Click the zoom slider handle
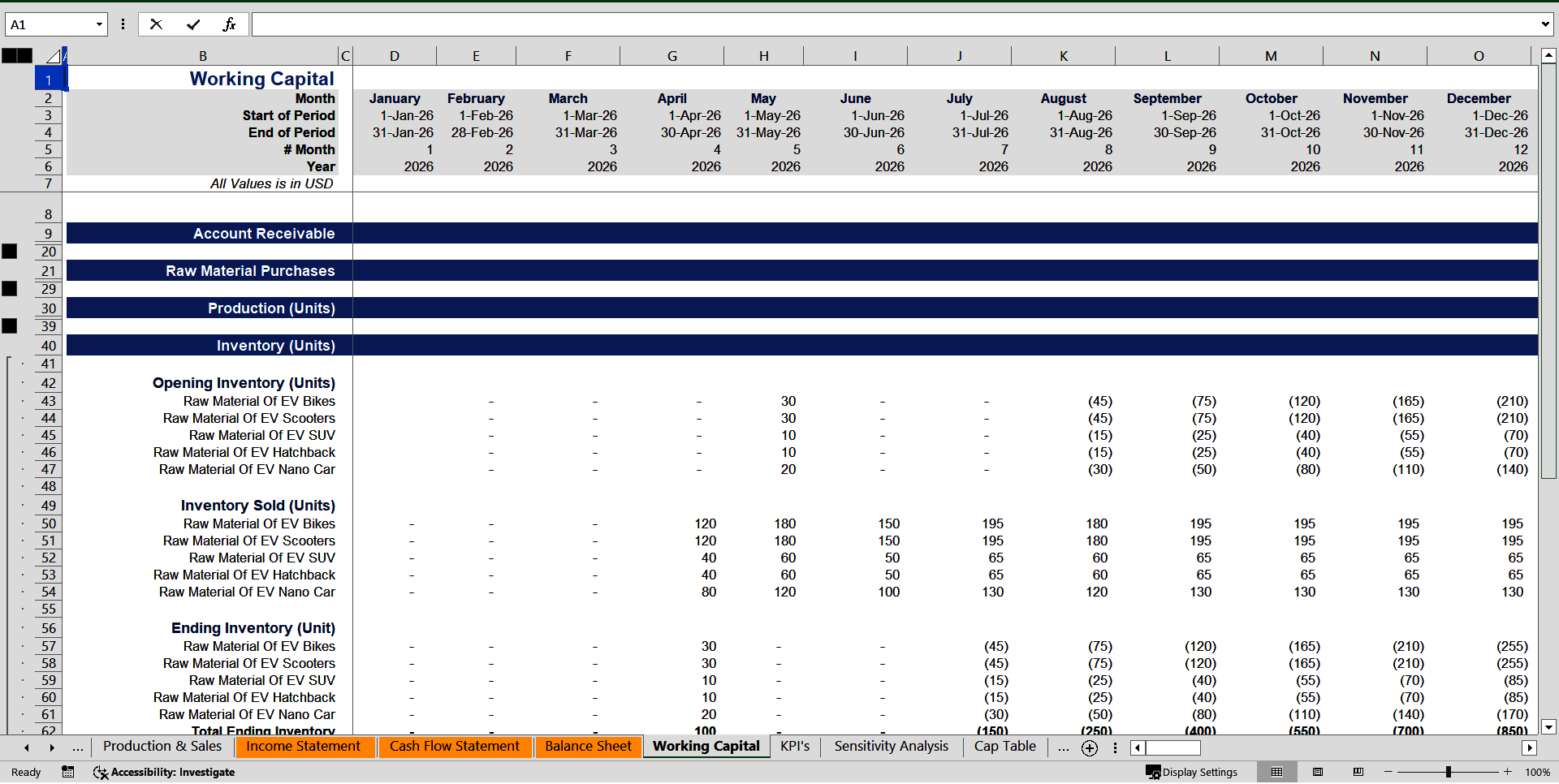 [1449, 772]
